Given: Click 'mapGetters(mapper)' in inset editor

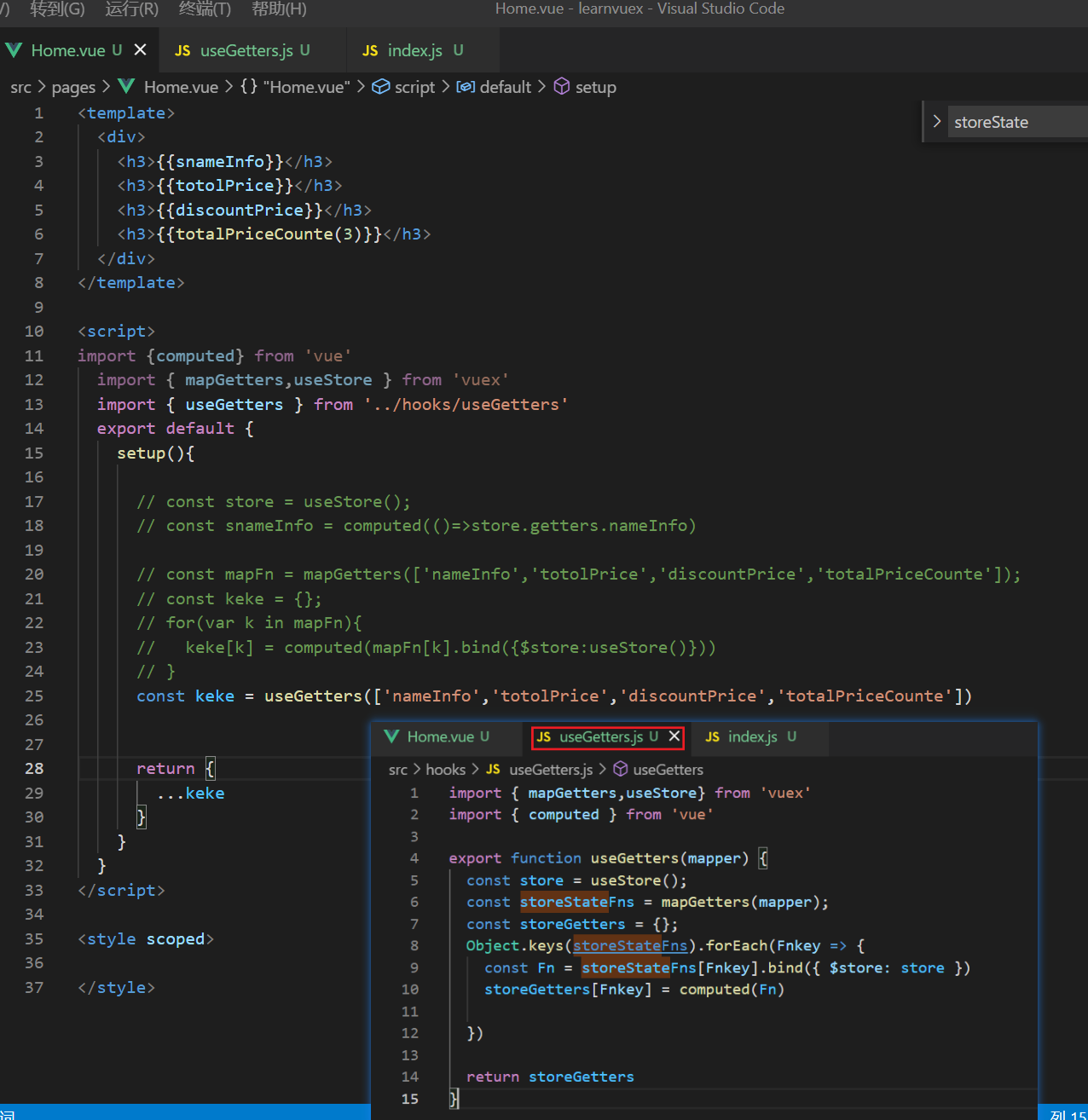Looking at the screenshot, I should point(740,903).
